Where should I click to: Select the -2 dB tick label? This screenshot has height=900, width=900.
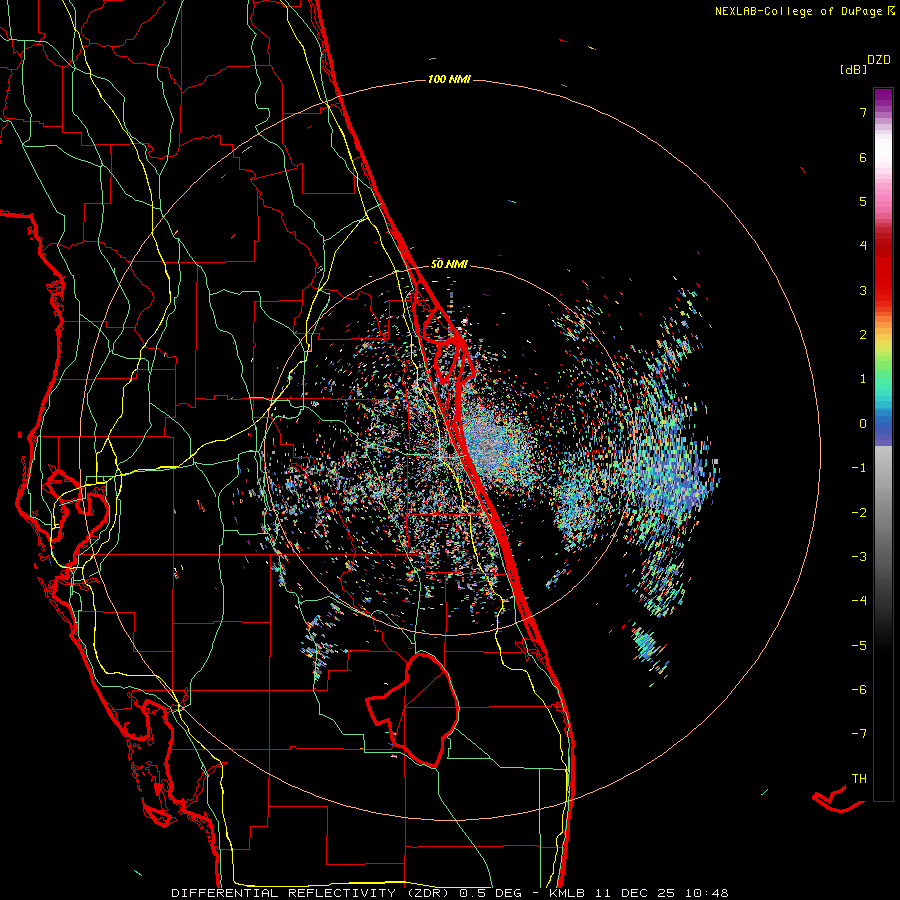(x=859, y=512)
